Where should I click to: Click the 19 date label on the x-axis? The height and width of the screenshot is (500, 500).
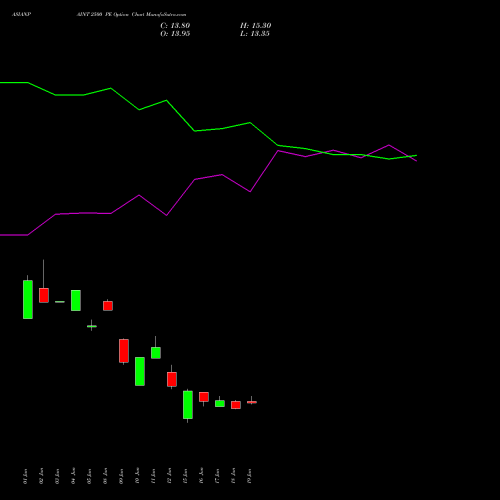coord(249,476)
